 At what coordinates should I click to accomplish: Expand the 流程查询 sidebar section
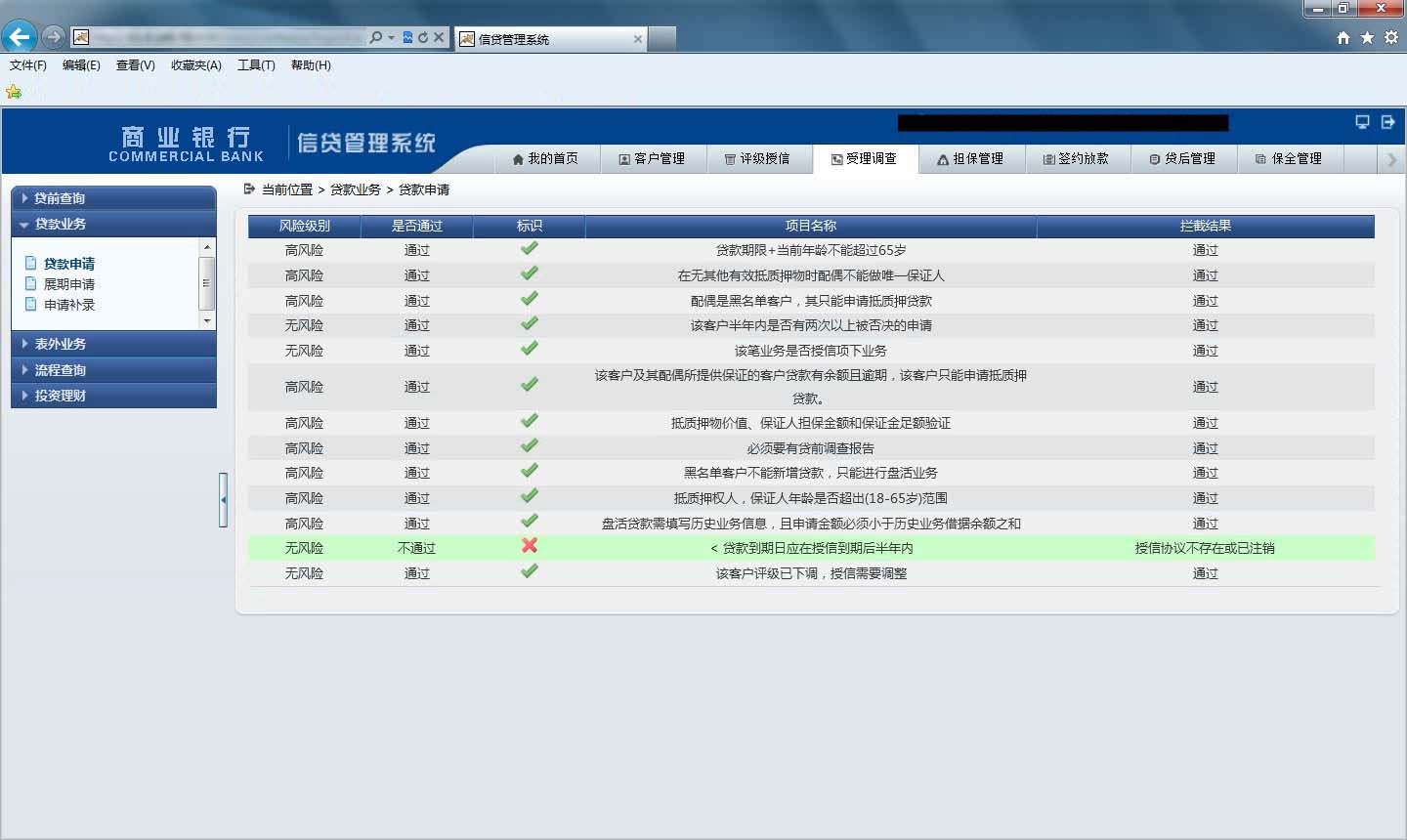pyautogui.click(x=113, y=370)
